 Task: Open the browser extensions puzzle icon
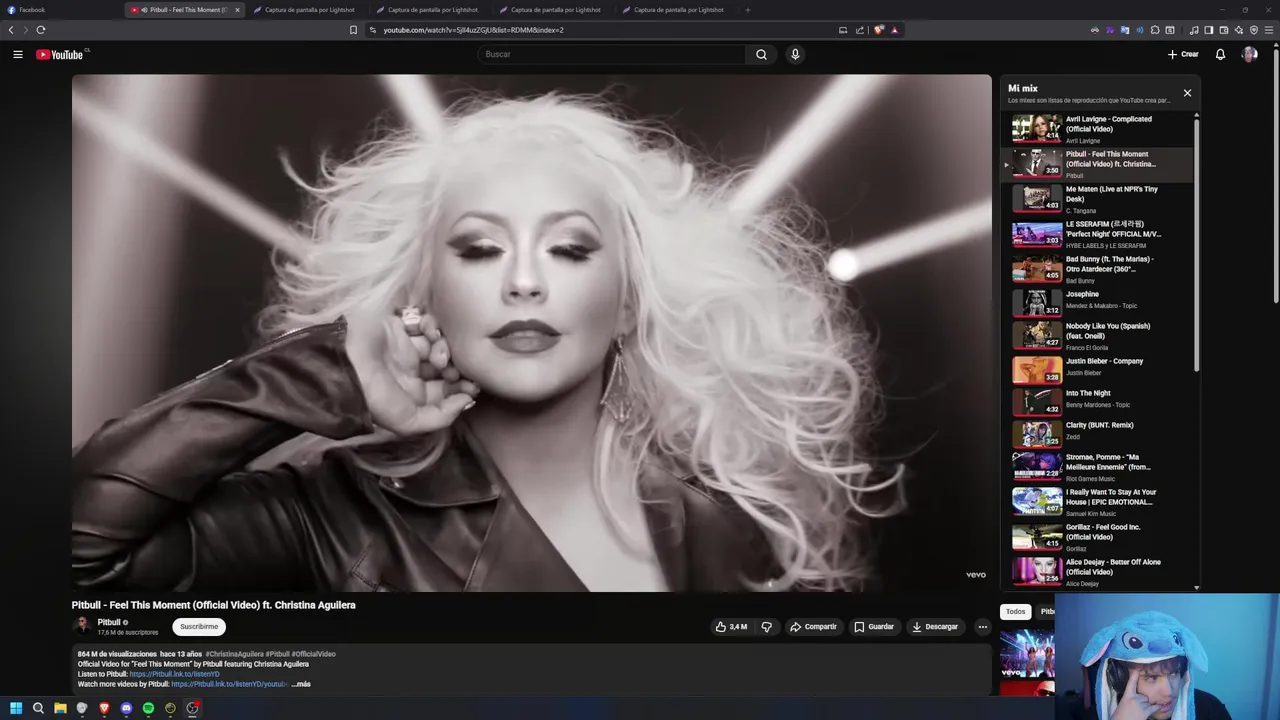point(1155,30)
